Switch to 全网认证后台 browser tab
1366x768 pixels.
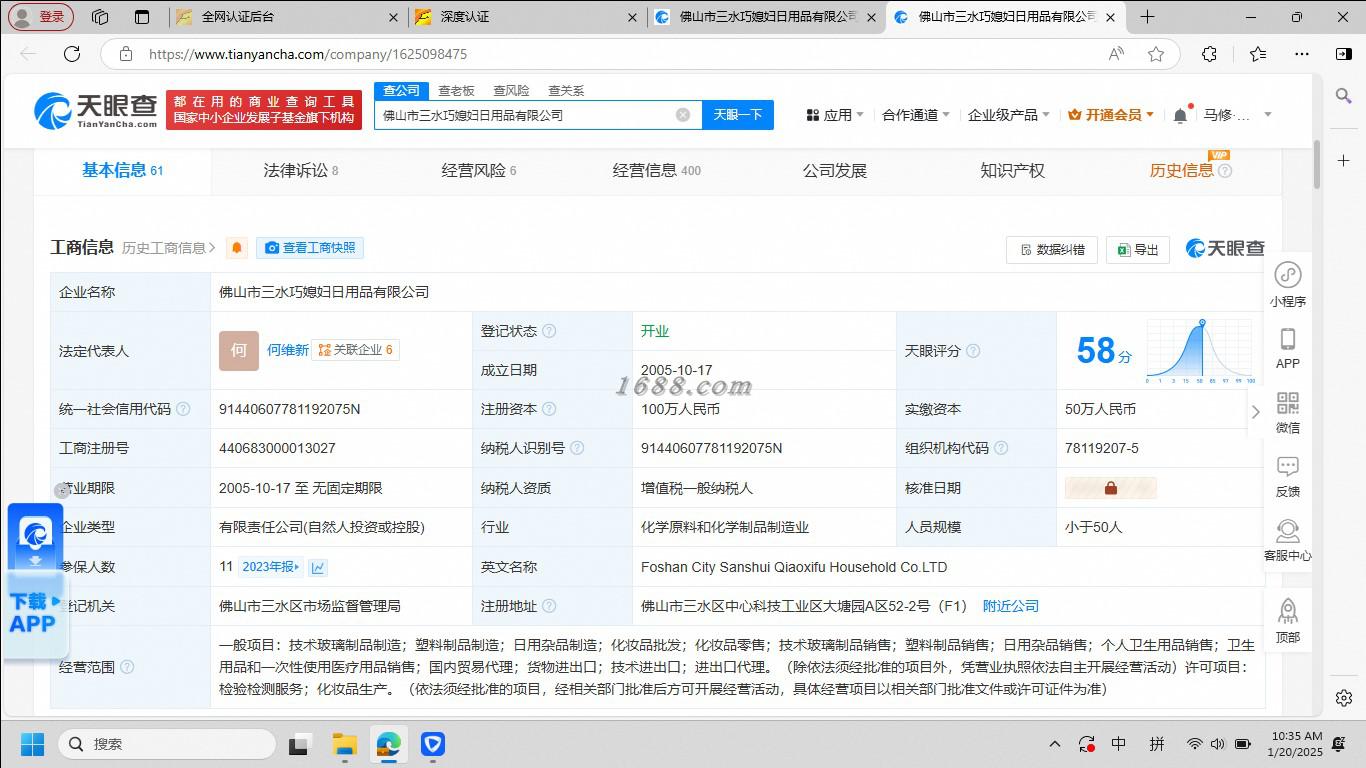285,17
